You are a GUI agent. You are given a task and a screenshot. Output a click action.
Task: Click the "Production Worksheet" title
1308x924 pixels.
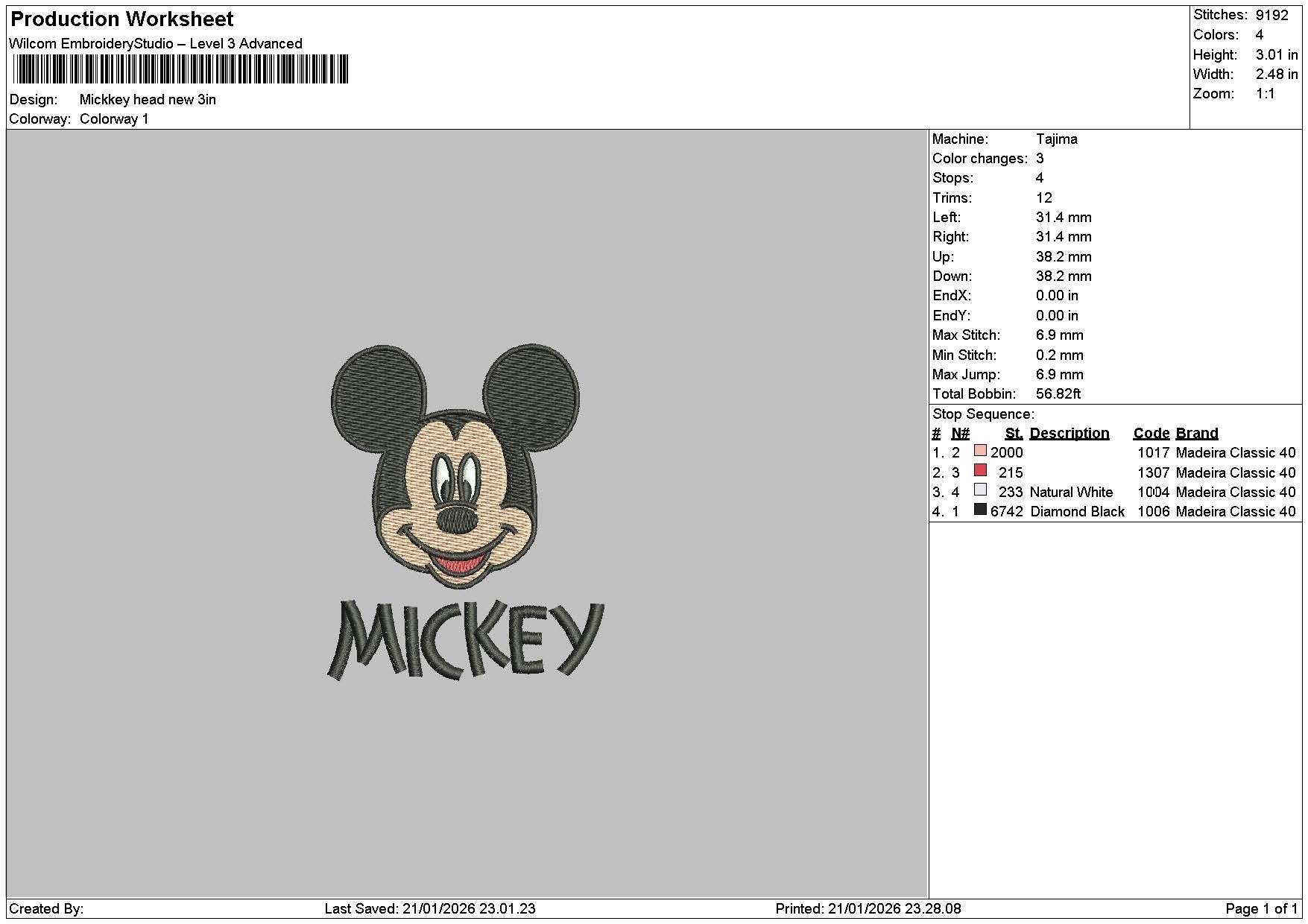[x=122, y=19]
